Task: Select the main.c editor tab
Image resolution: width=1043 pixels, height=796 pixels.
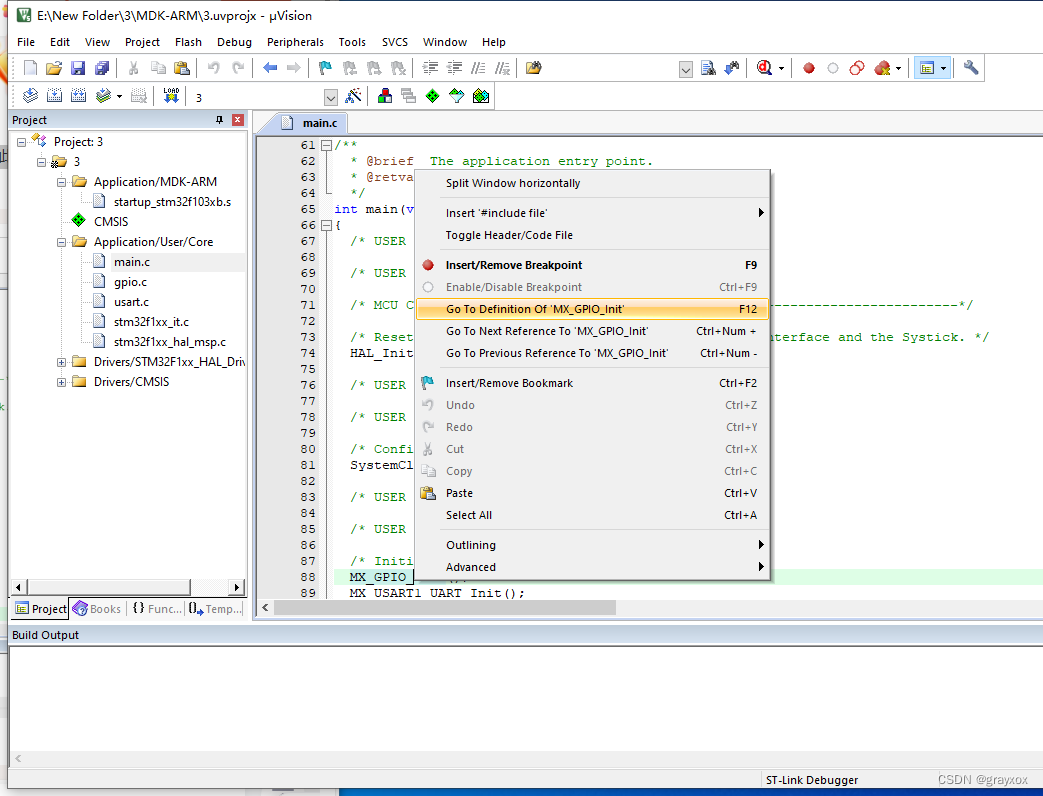Action: click(x=310, y=122)
